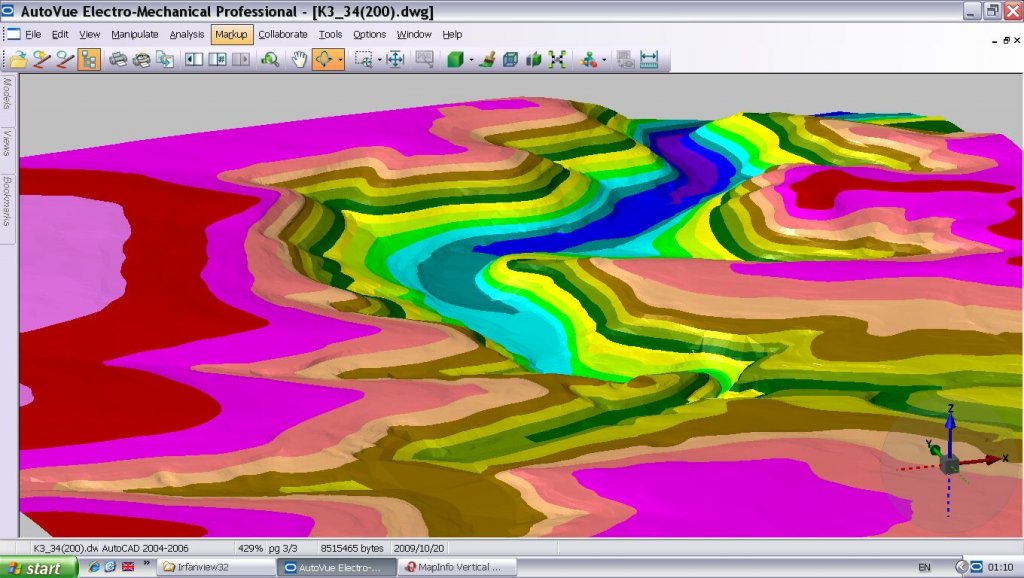Toggle the highlighted model tree button
Image resolution: width=1024 pixels, height=578 pixels.
coord(88,60)
